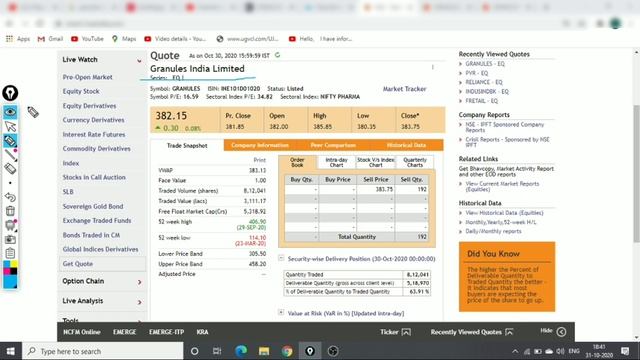Open File Explorer from taskbar

[264, 351]
